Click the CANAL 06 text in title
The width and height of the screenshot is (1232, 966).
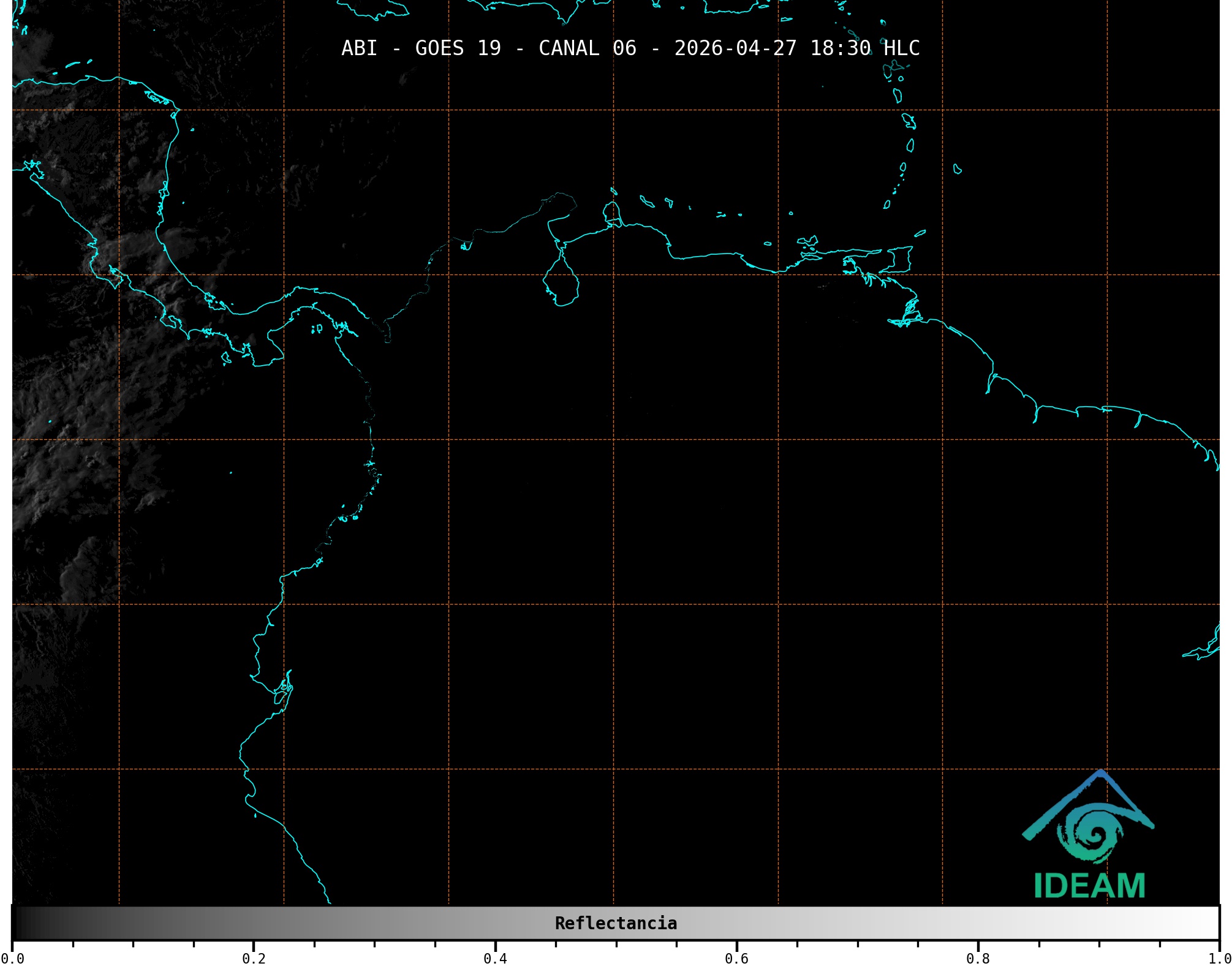587,48
